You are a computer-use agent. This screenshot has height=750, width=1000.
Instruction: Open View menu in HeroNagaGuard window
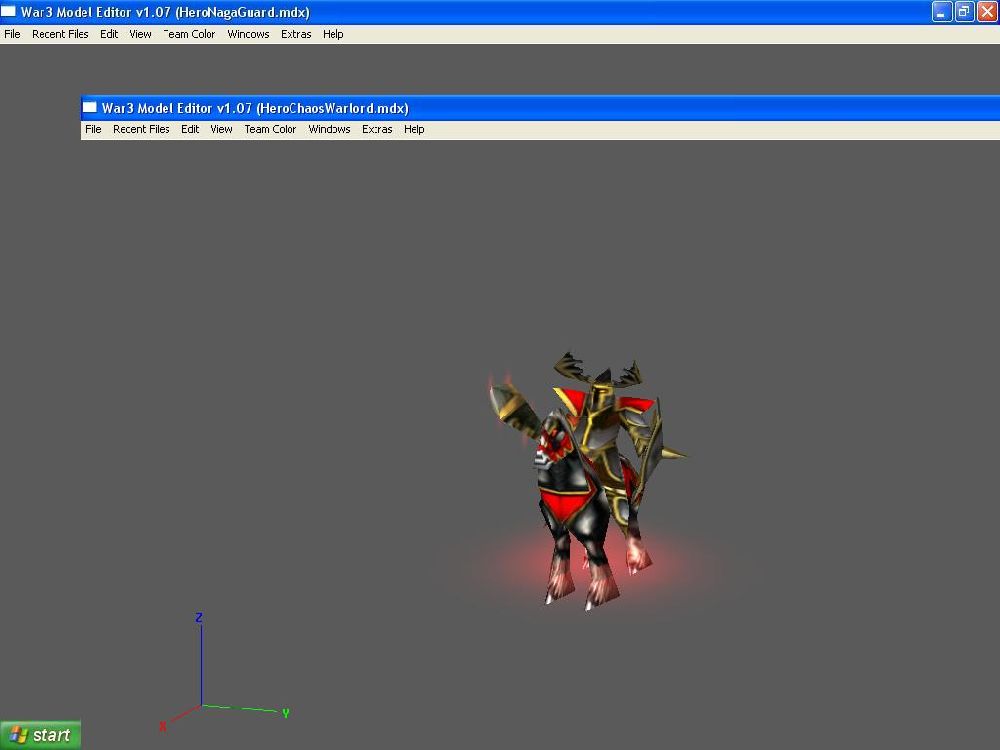(140, 34)
